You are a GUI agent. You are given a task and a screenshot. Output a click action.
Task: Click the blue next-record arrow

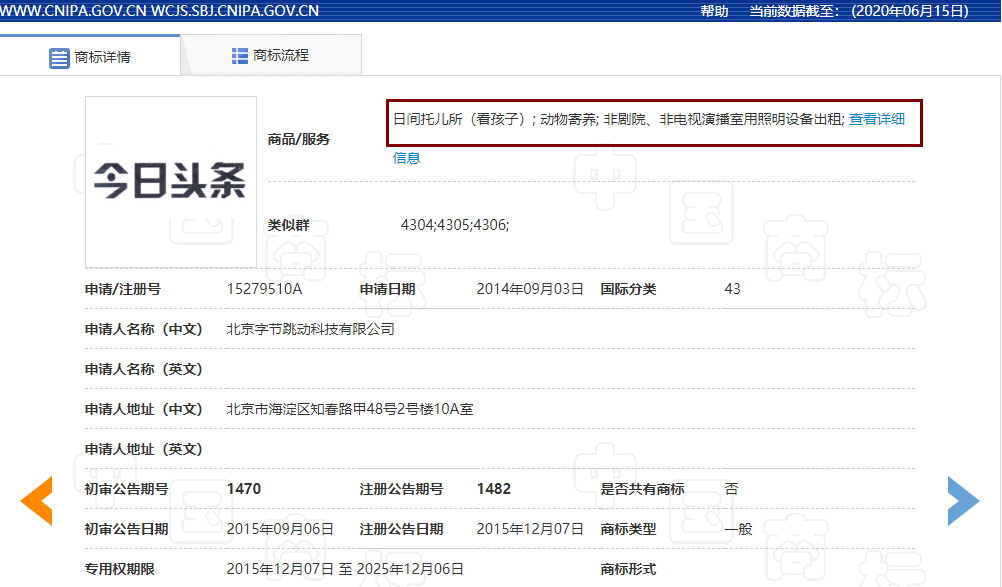tap(963, 501)
